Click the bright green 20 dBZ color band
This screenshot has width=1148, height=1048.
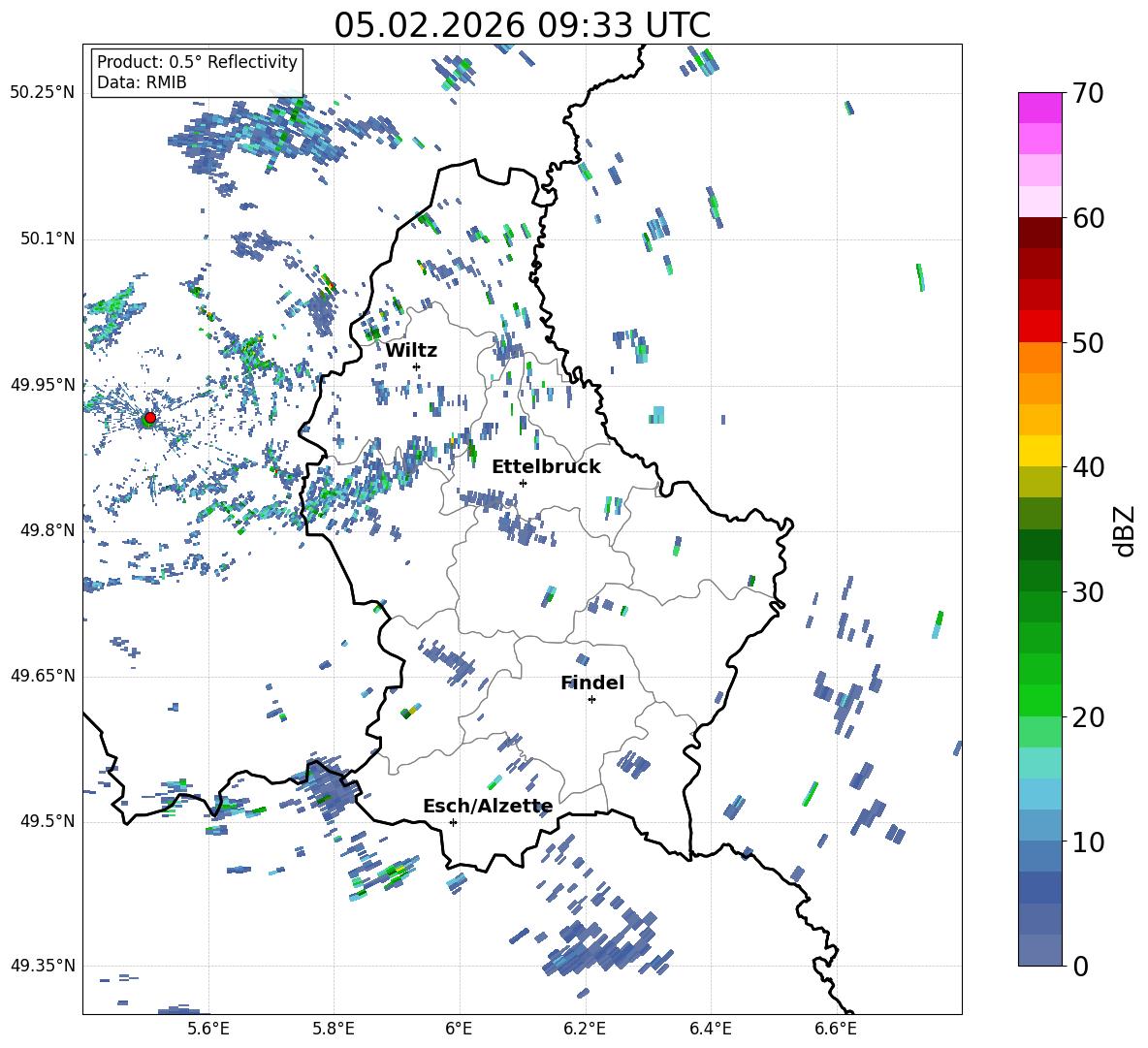point(1039,700)
